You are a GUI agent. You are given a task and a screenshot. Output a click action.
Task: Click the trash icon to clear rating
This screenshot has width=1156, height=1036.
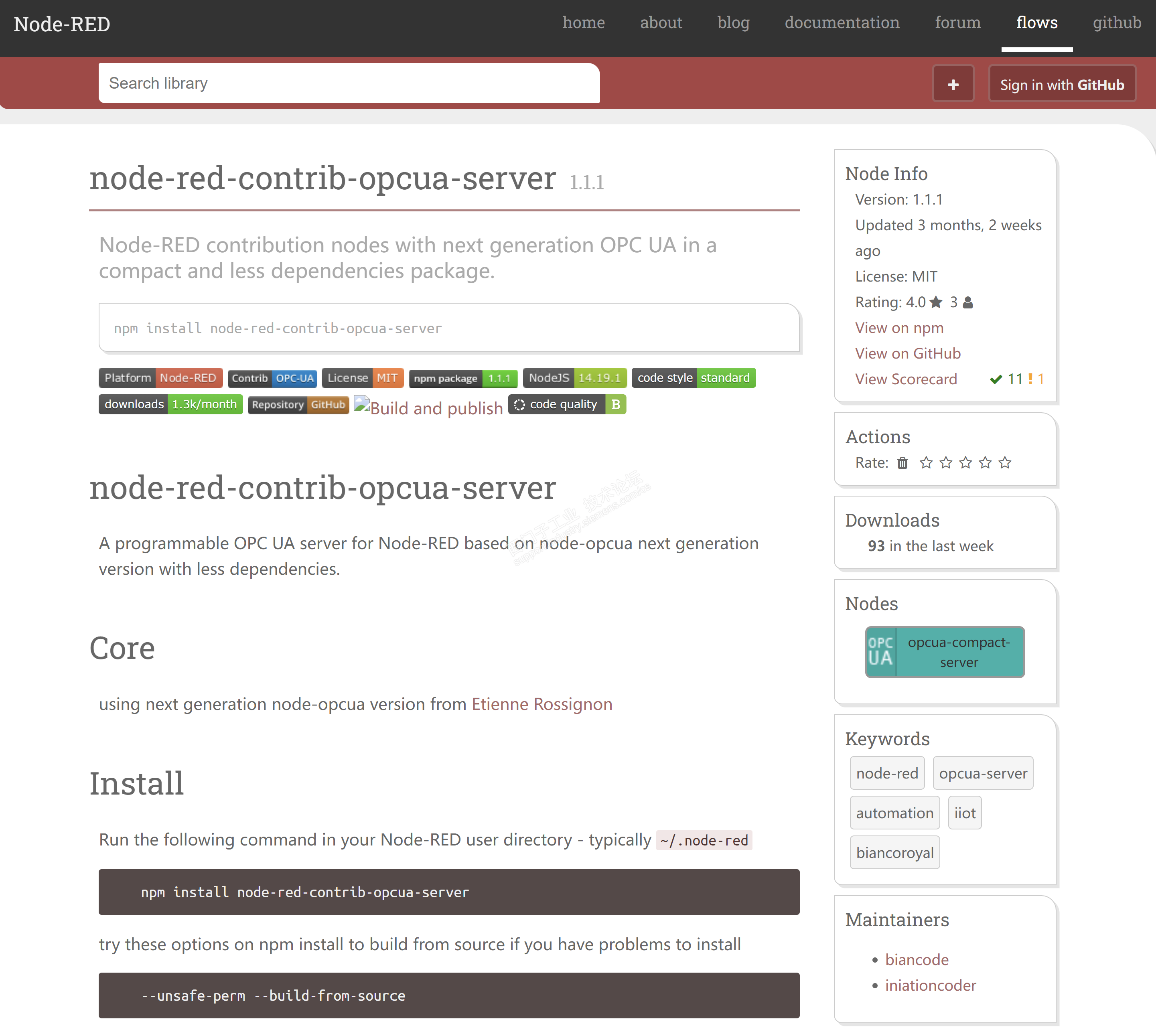902,463
